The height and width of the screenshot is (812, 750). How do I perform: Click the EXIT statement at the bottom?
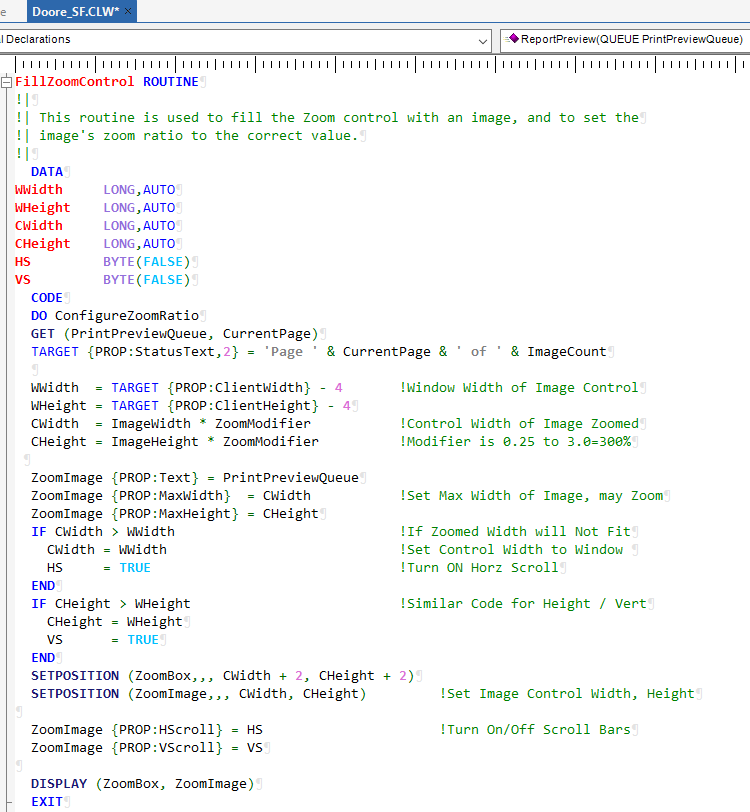[x=46, y=802]
